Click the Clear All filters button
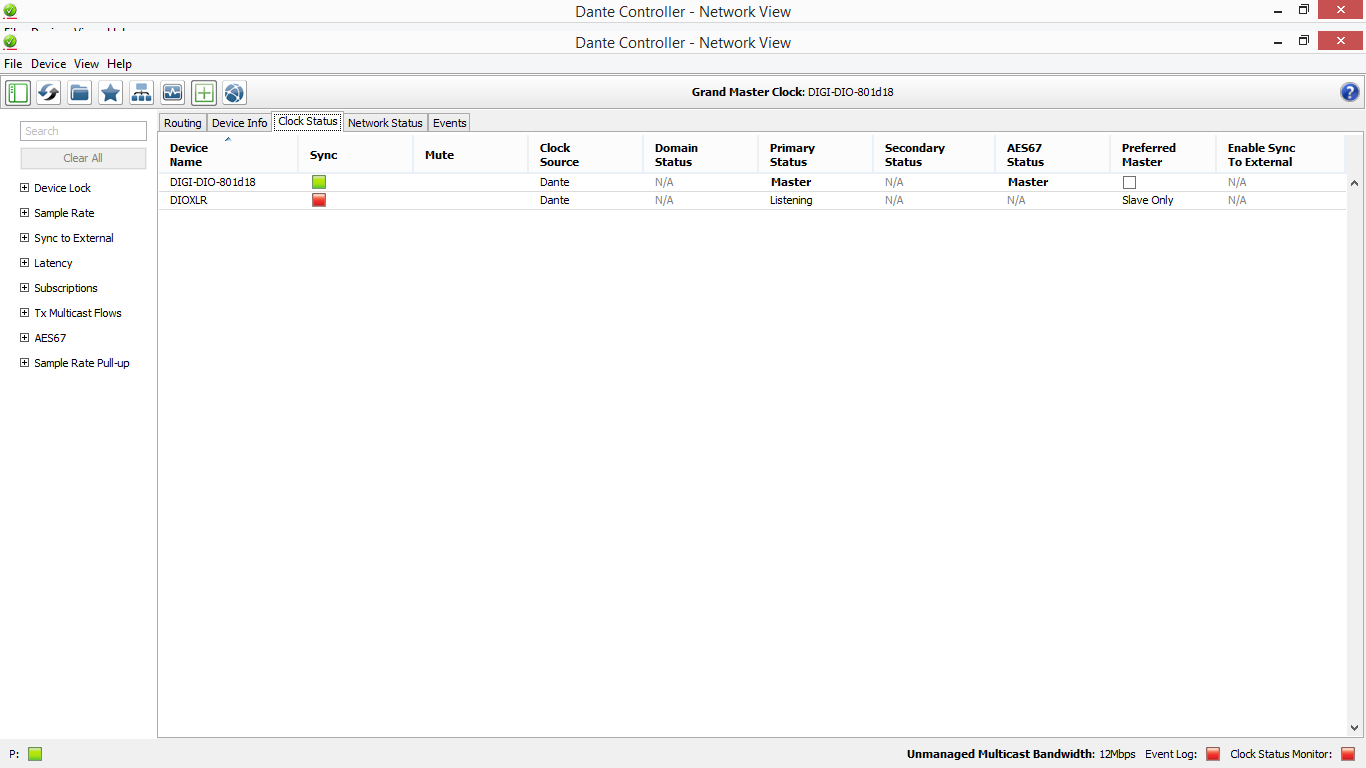The height and width of the screenshot is (768, 1366). point(83,158)
